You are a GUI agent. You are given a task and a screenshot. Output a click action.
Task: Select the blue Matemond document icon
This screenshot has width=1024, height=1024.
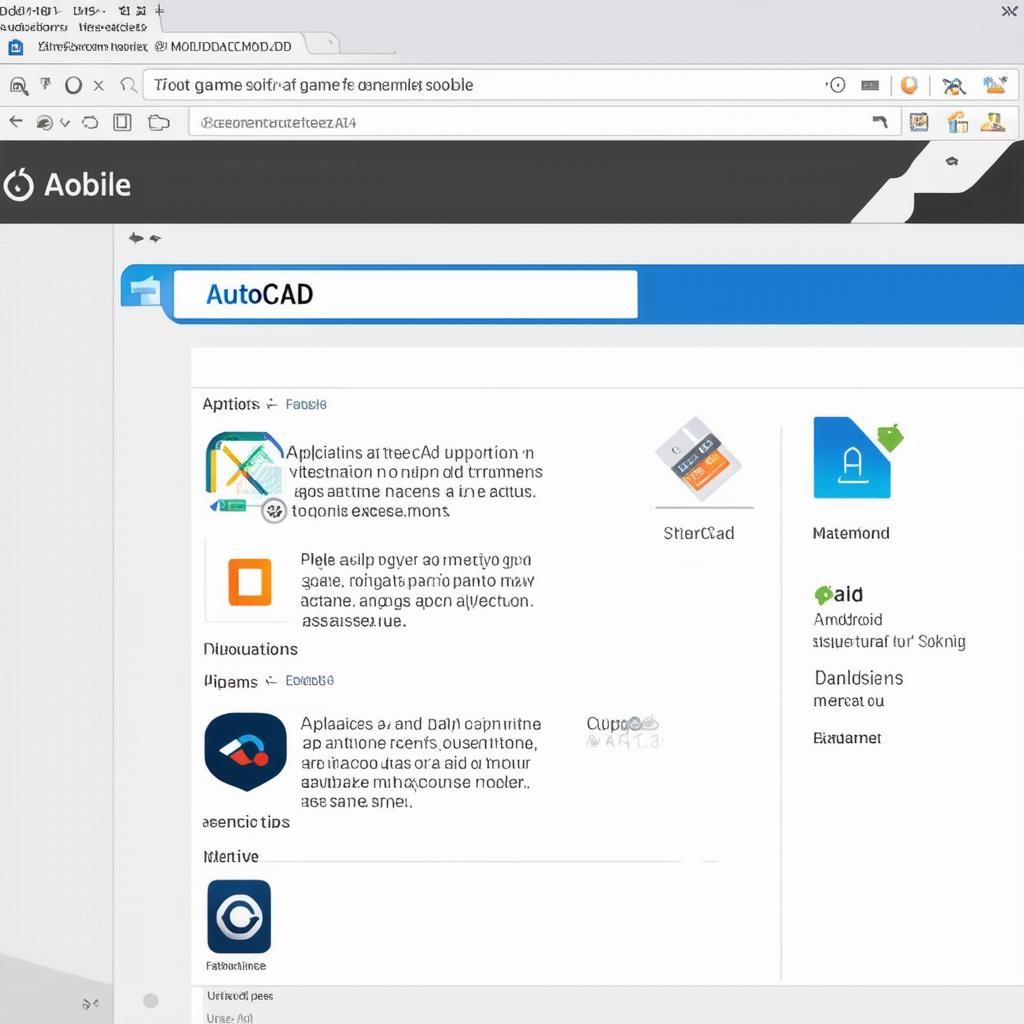[852, 458]
